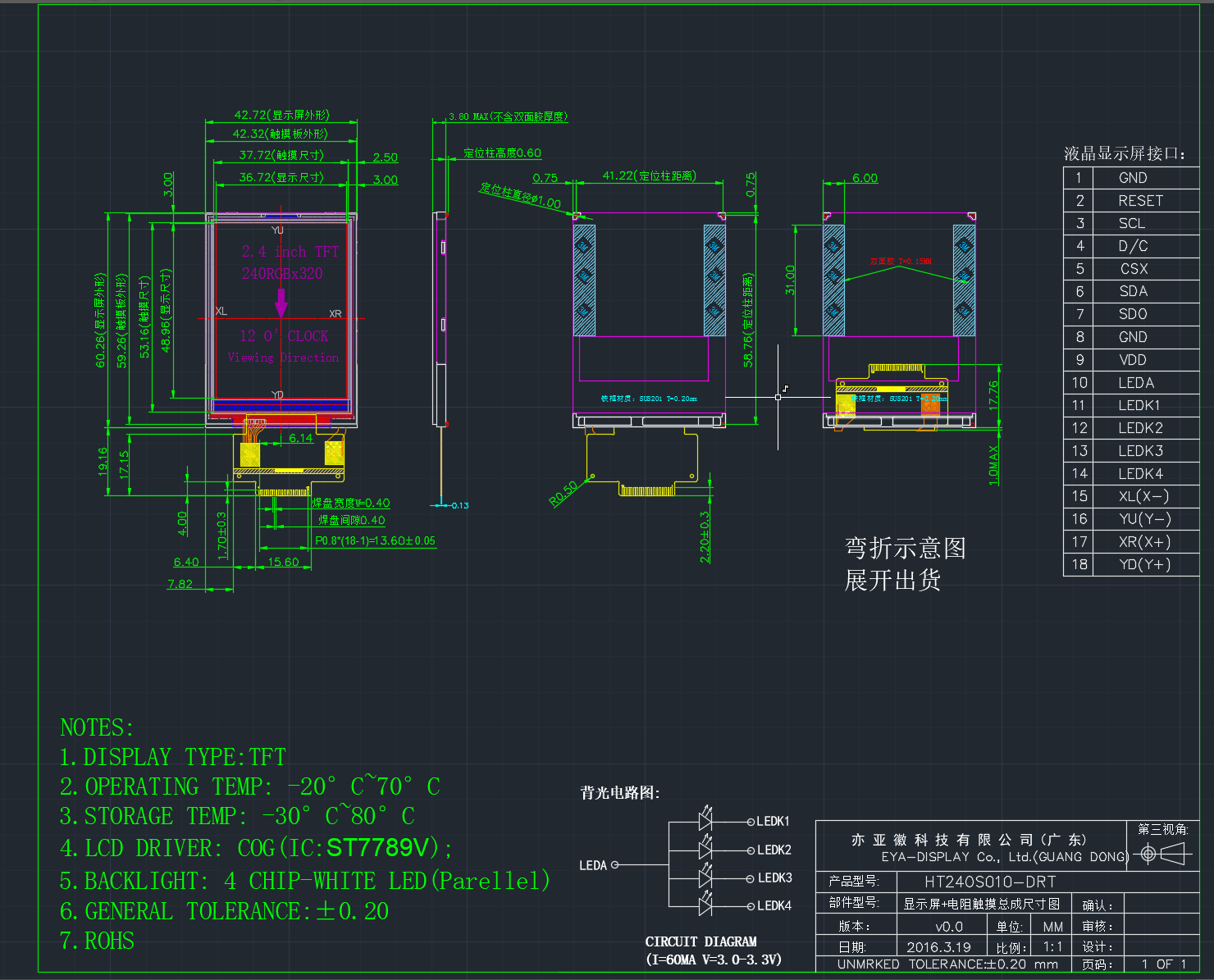Screen dimensions: 1214x980
Task: Click the CIRCUIT DIAGRAM caption
Action: [x=701, y=941]
